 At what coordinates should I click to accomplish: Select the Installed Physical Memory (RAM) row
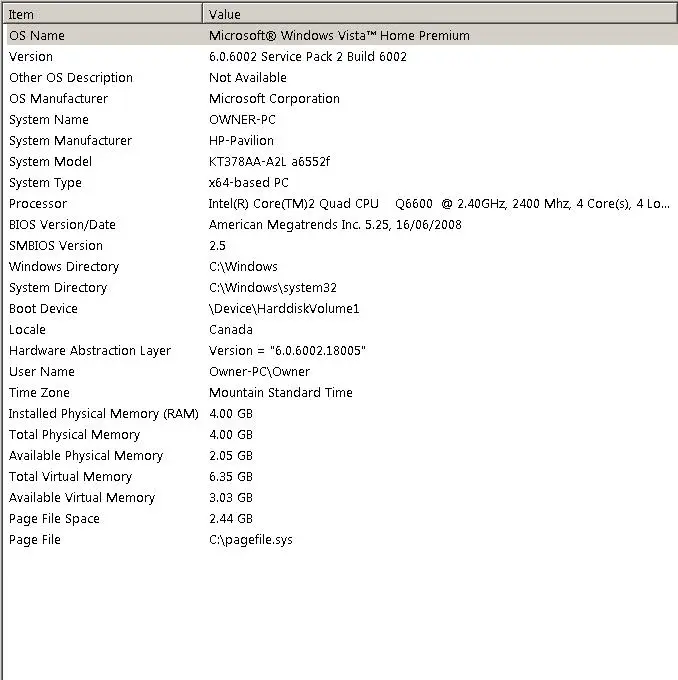click(104, 413)
